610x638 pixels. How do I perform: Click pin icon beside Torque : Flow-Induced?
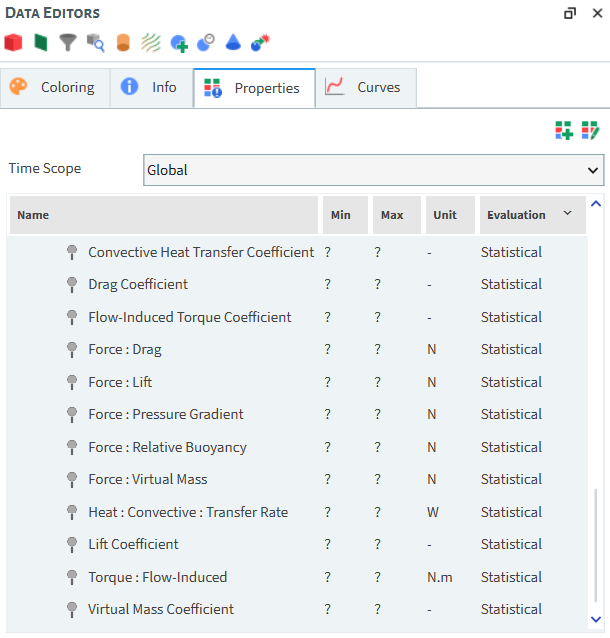72,577
